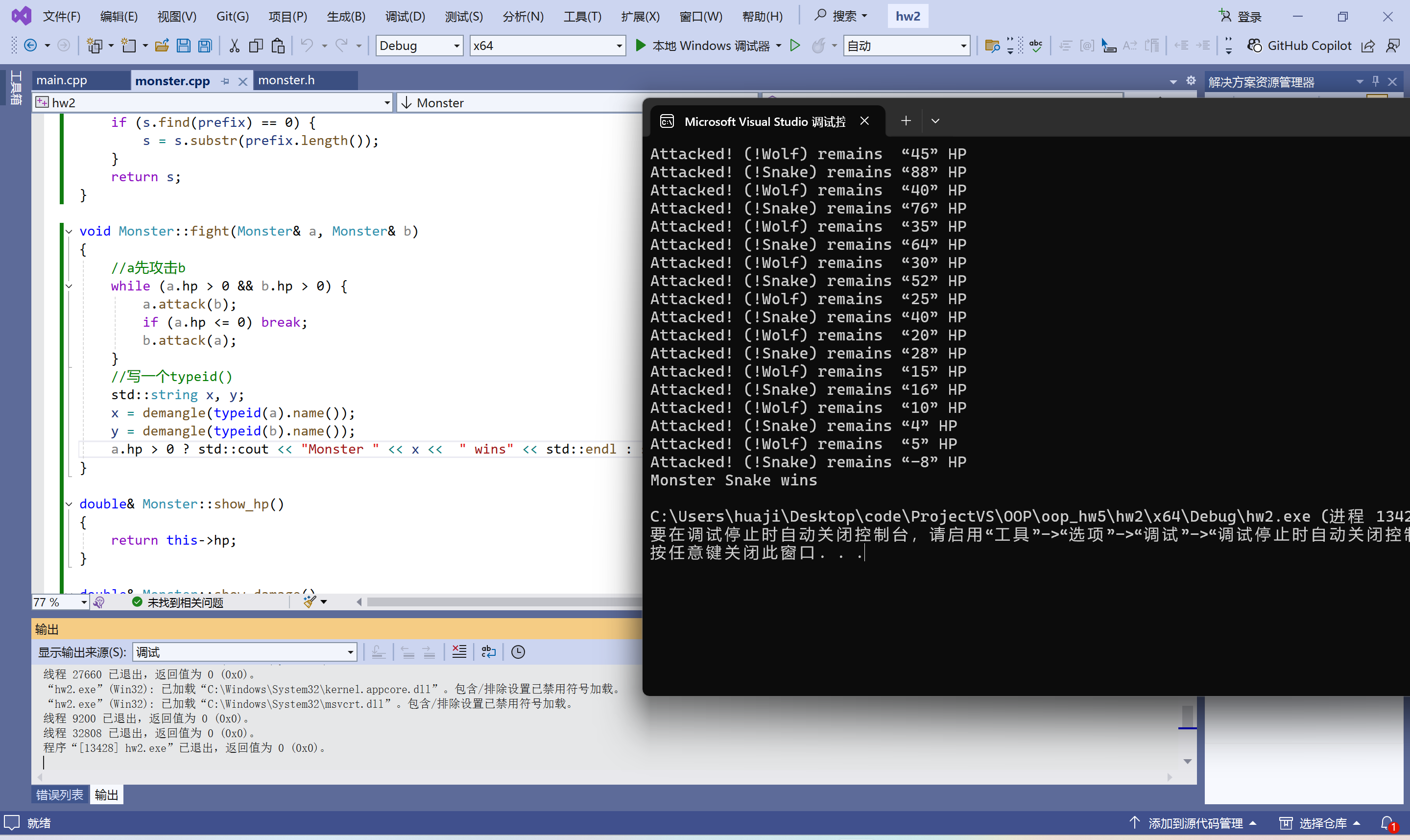Clear all text in the output pane
This screenshot has width=1410, height=840.
tap(459, 652)
